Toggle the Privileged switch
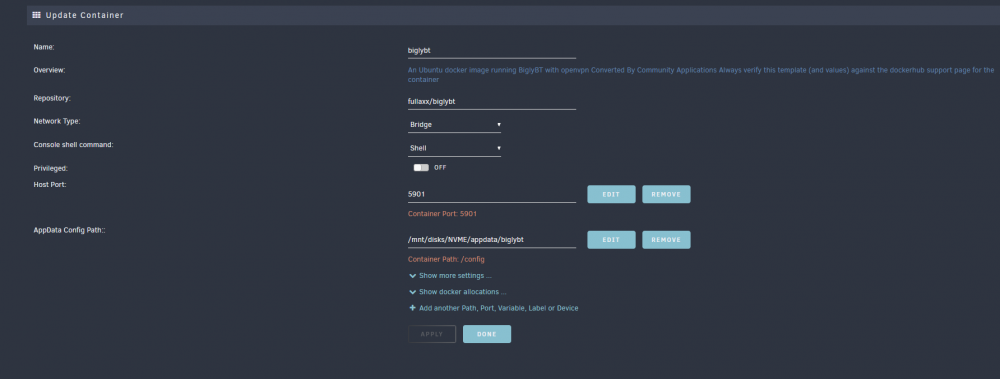Screen dimensions: 1000x379 point(421,168)
